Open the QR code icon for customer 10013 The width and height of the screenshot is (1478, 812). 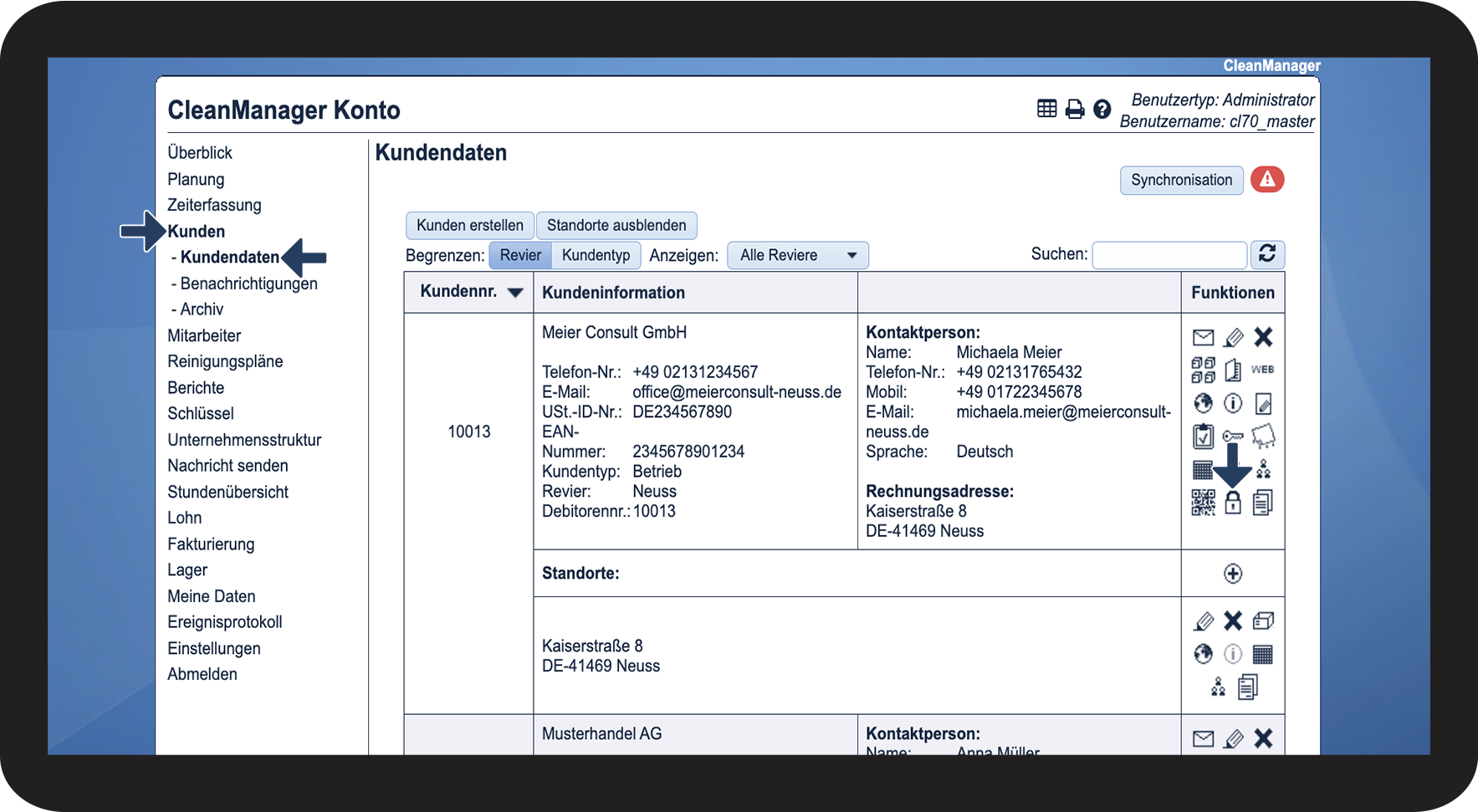click(1203, 503)
